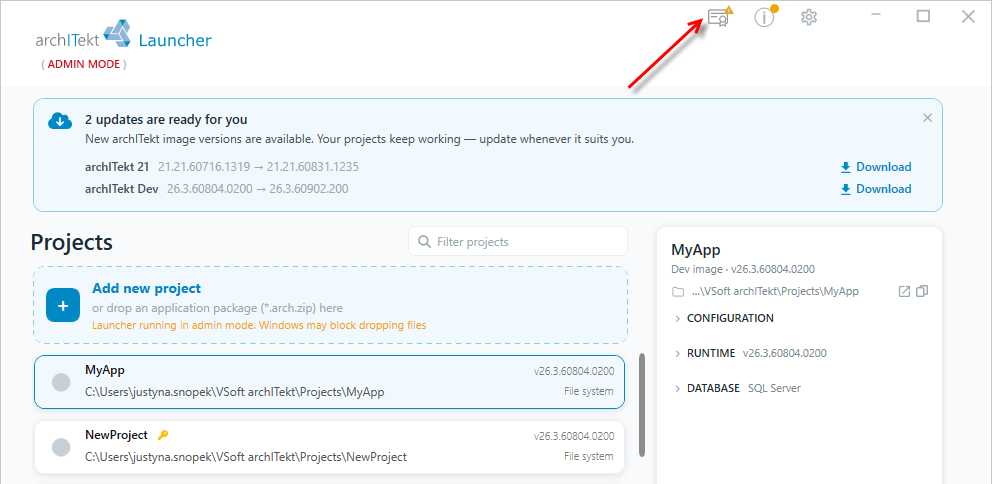Click the blue plus Add project button
Viewport: 992px width, 484px height.
coord(63,306)
